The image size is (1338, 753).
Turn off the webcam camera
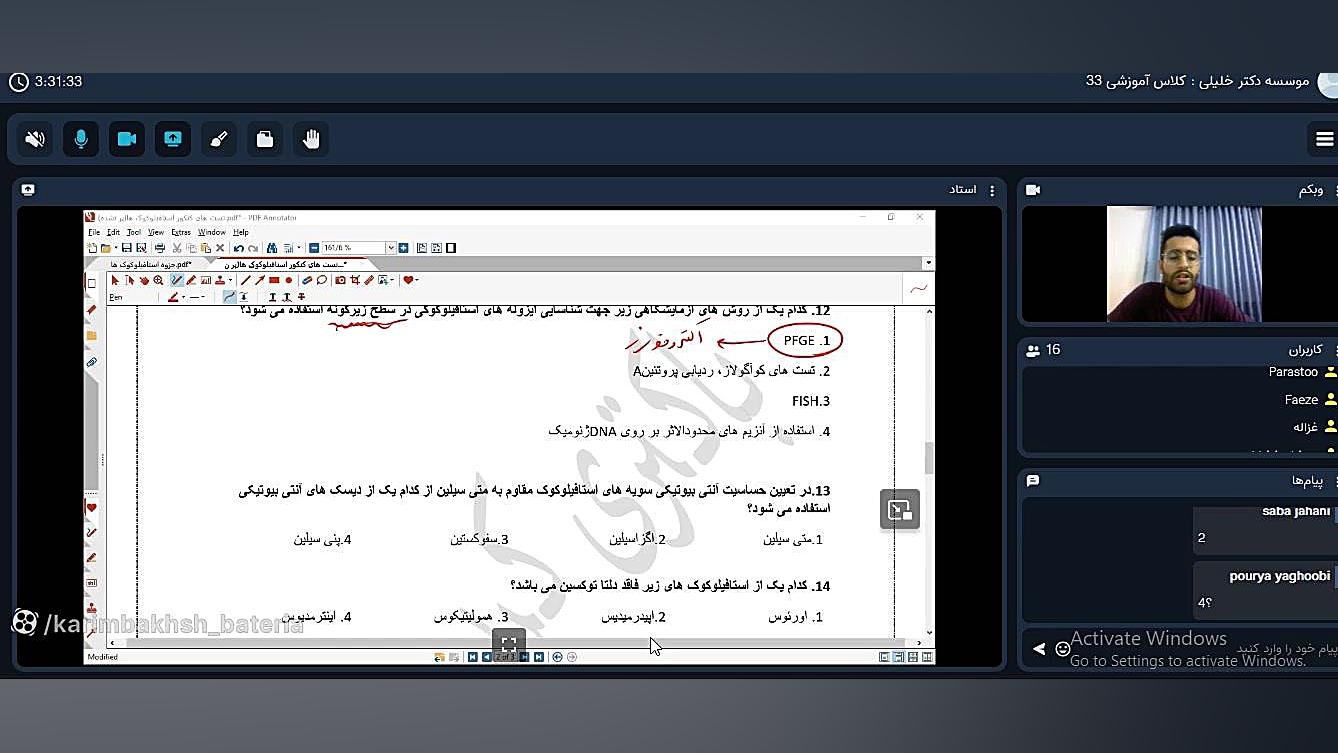[x=127, y=139]
